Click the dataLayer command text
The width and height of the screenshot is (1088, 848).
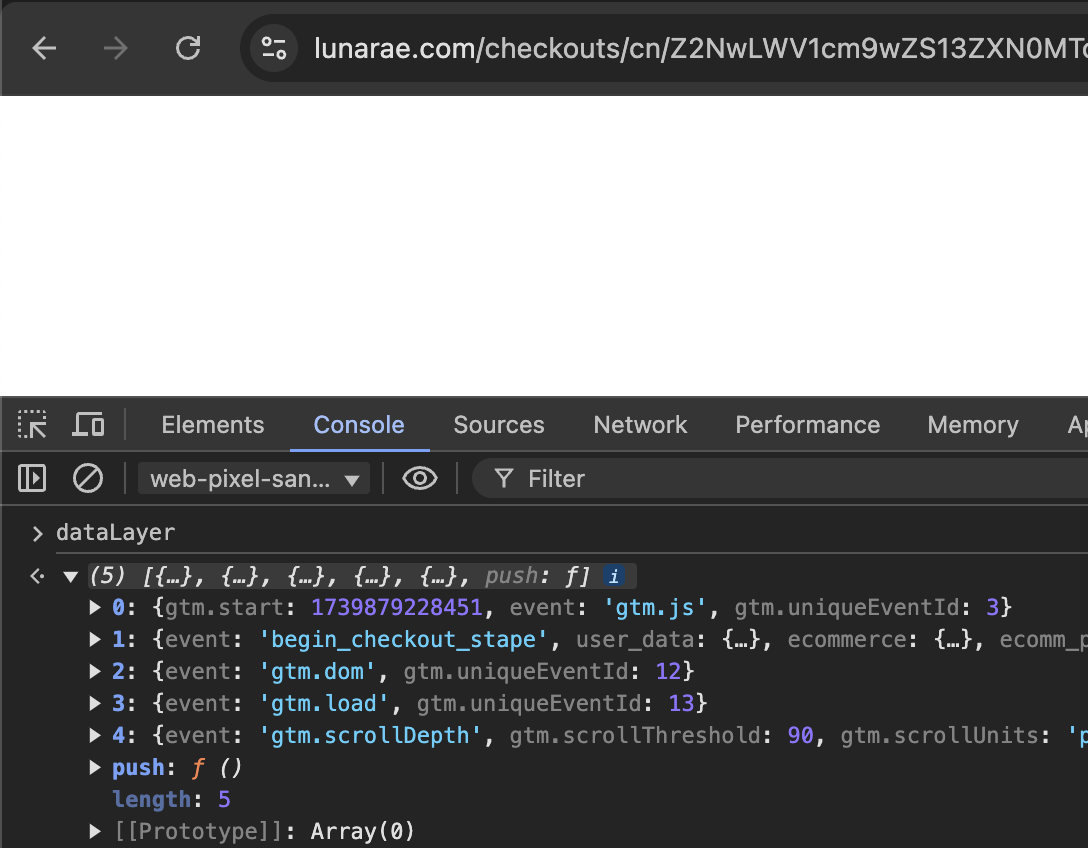(115, 533)
